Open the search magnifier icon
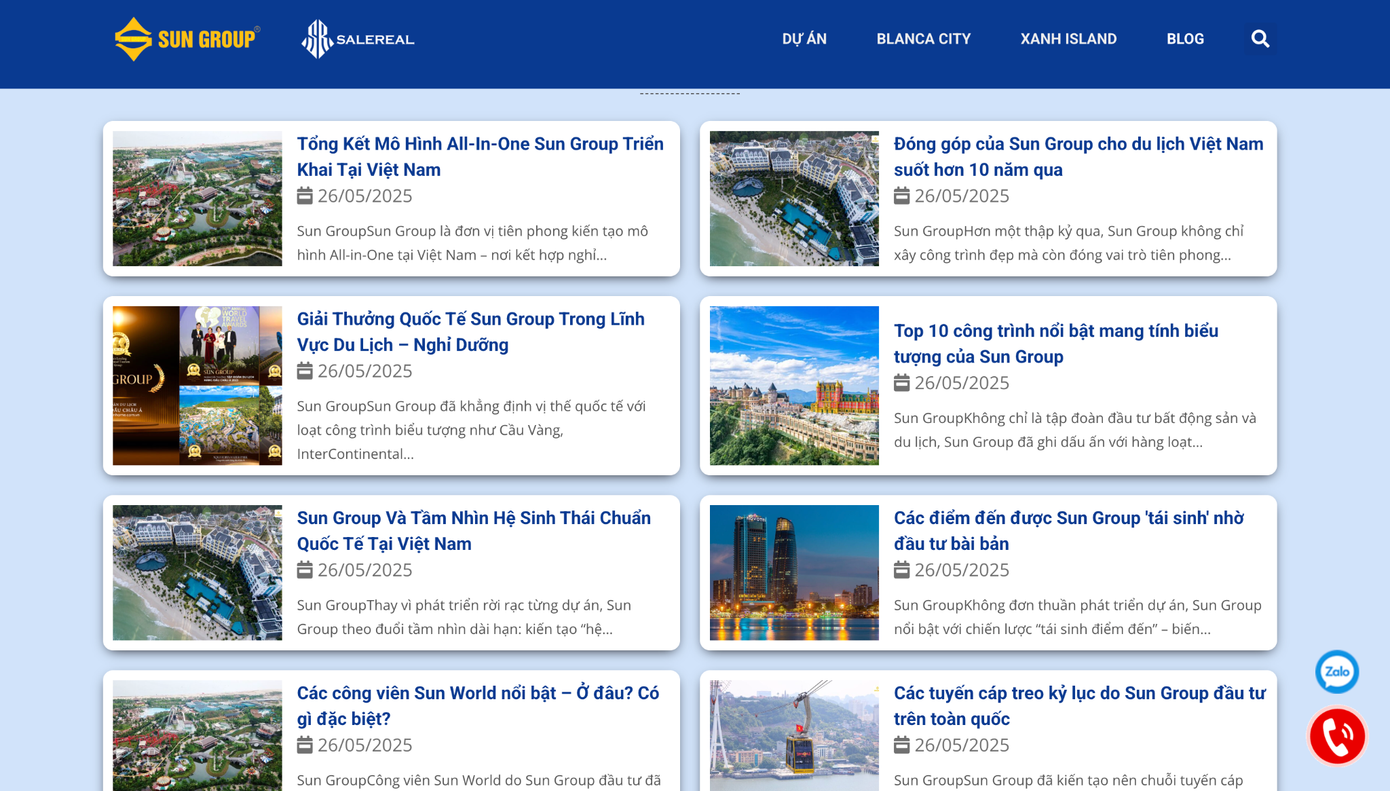The image size is (1390, 791). point(1260,39)
